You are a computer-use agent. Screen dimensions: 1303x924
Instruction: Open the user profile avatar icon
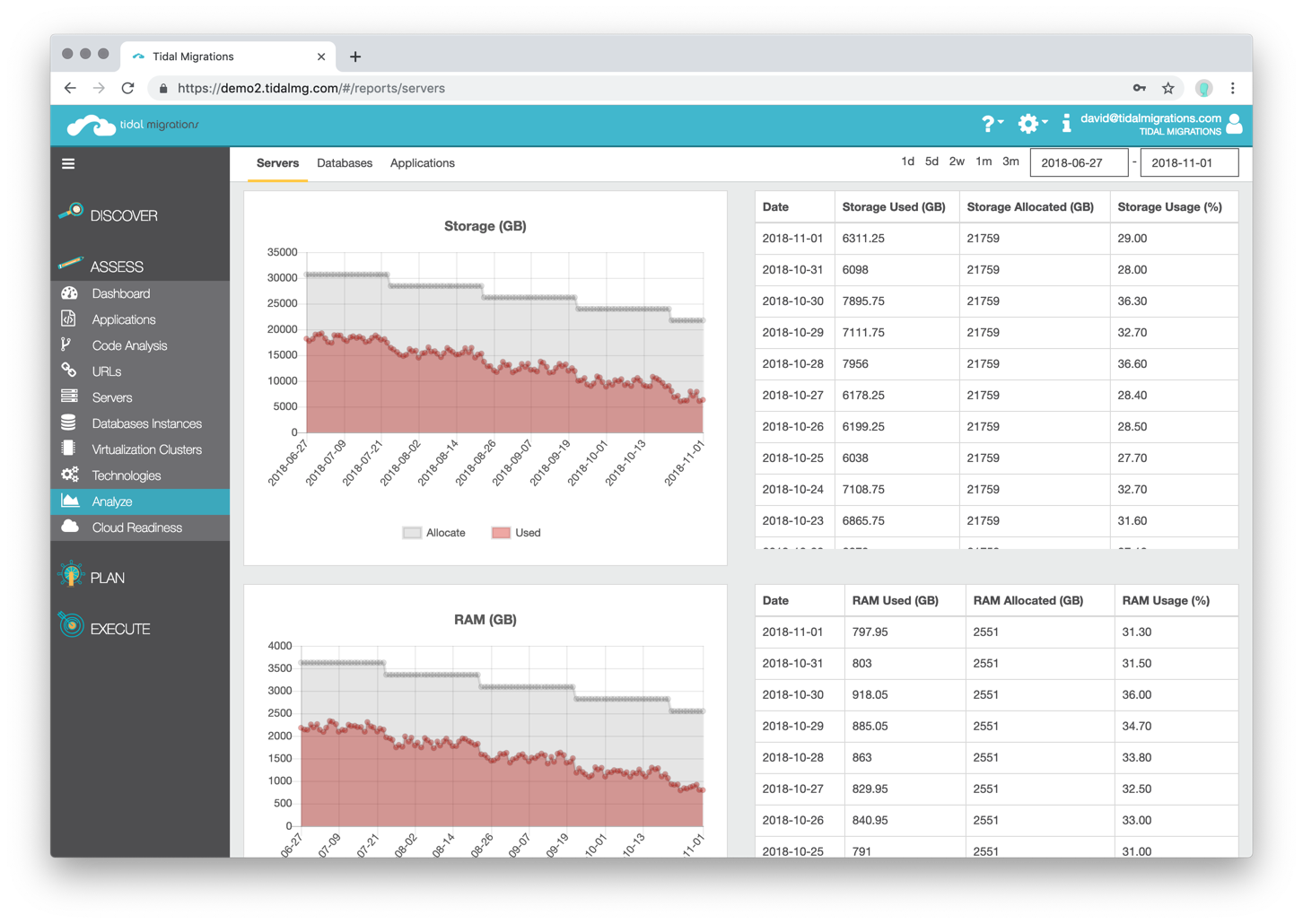[1235, 124]
